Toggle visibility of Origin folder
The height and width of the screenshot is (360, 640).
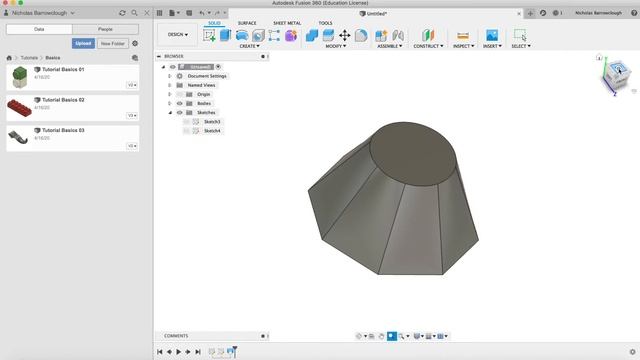(180, 94)
